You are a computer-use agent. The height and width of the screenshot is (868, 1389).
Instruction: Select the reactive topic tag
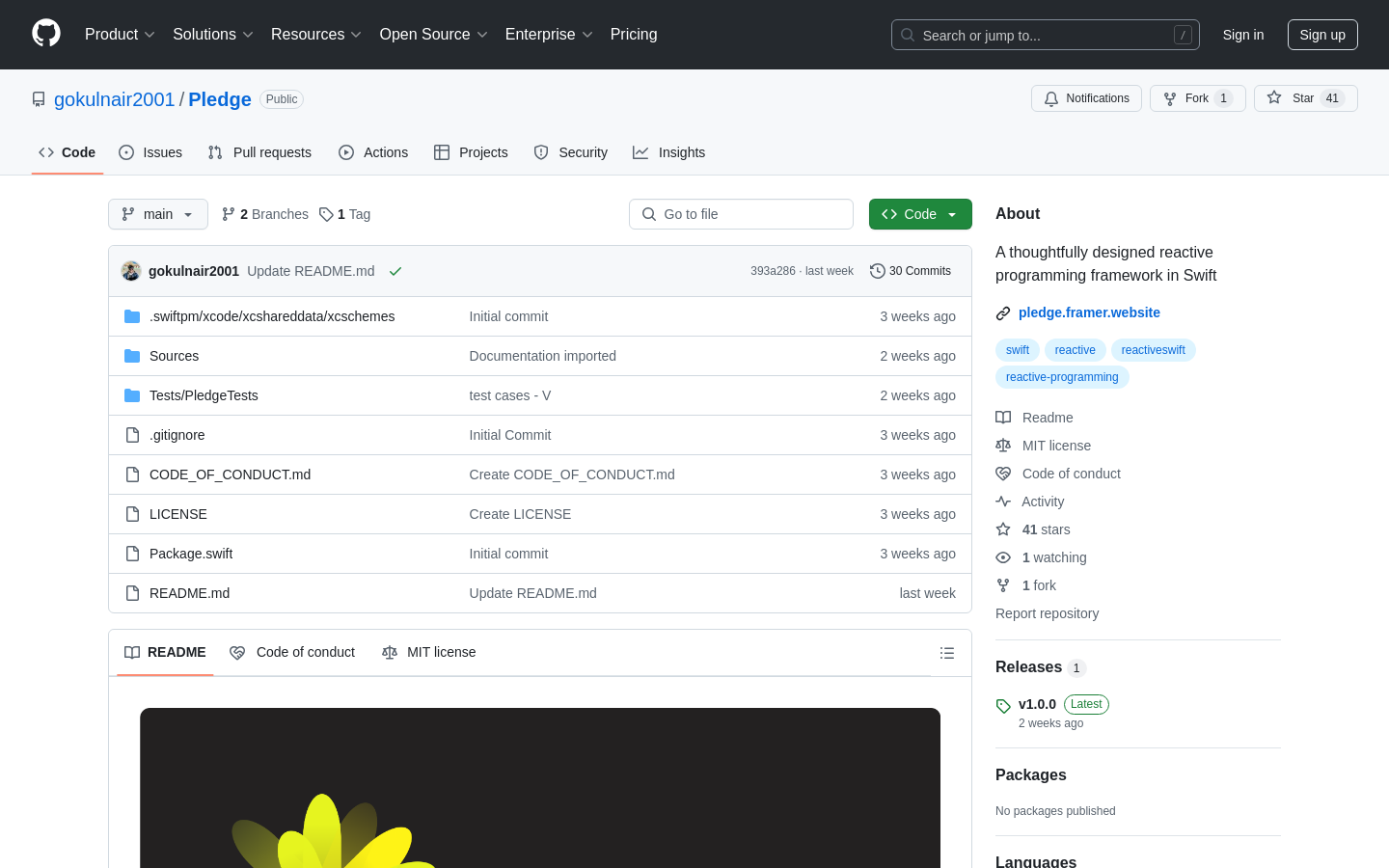pyautogui.click(x=1076, y=350)
